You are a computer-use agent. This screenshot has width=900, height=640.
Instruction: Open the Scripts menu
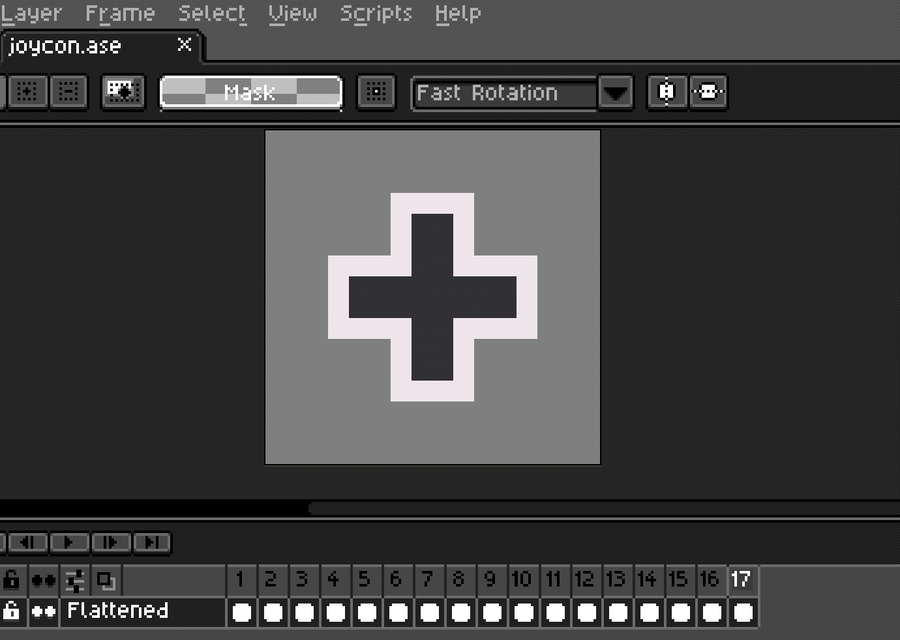pyautogui.click(x=375, y=13)
